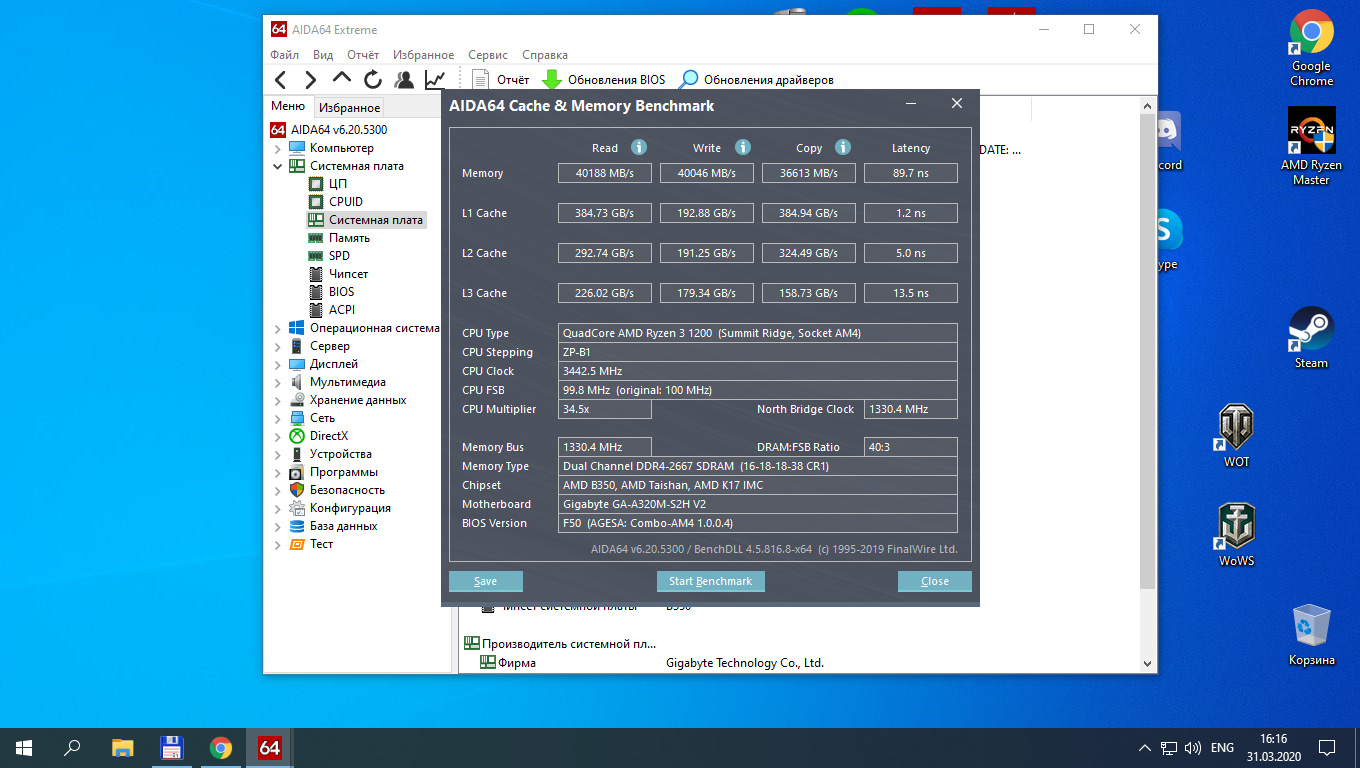This screenshot has height=768, width=1360.
Task: Open the Память tree item
Action: [339, 238]
